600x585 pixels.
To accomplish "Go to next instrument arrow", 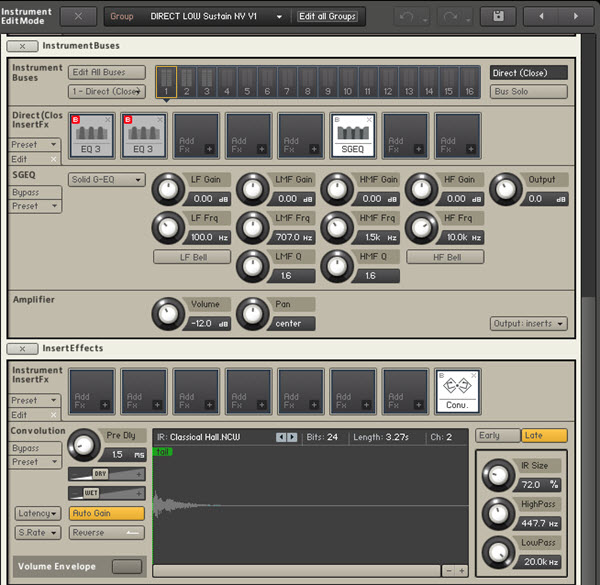I will coord(576,16).
